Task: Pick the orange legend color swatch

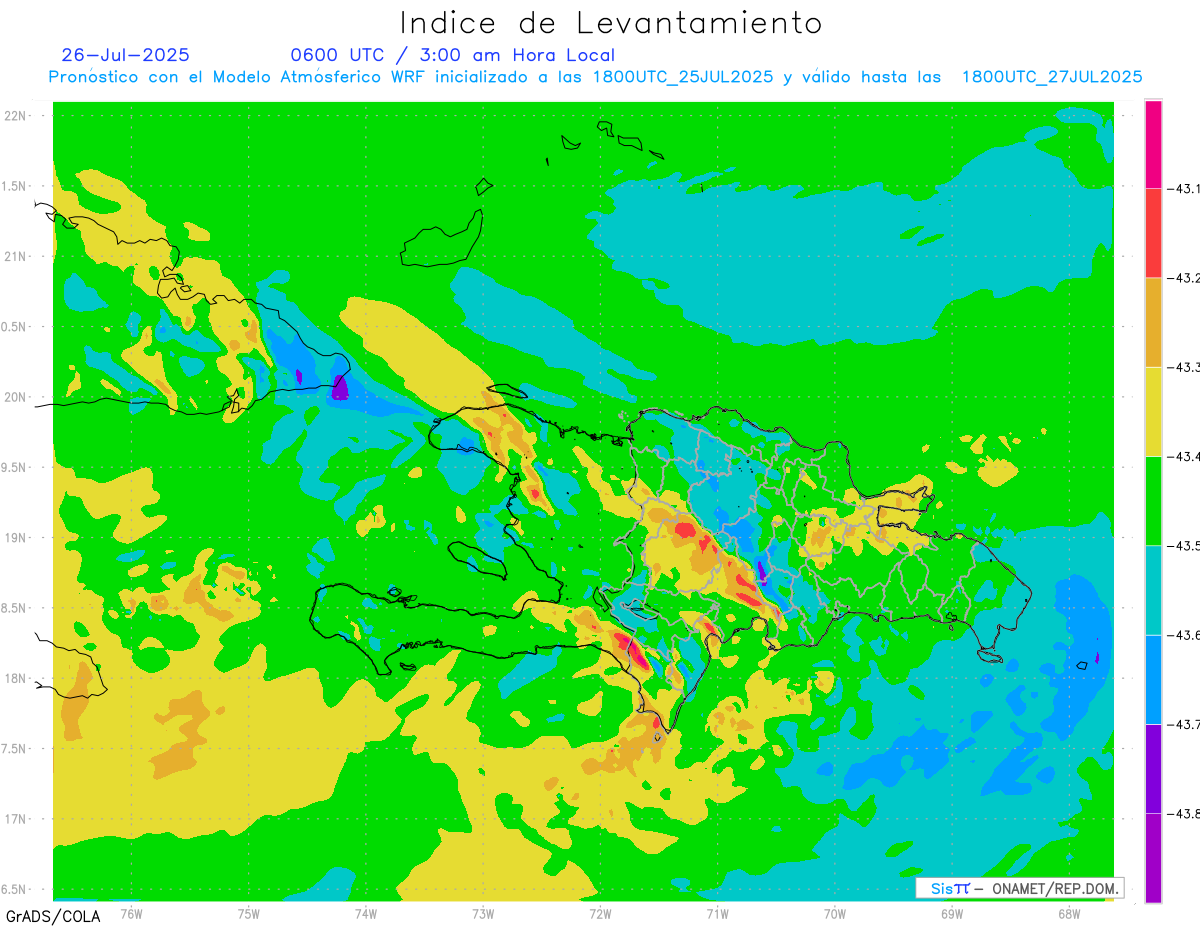Action: (x=1153, y=322)
